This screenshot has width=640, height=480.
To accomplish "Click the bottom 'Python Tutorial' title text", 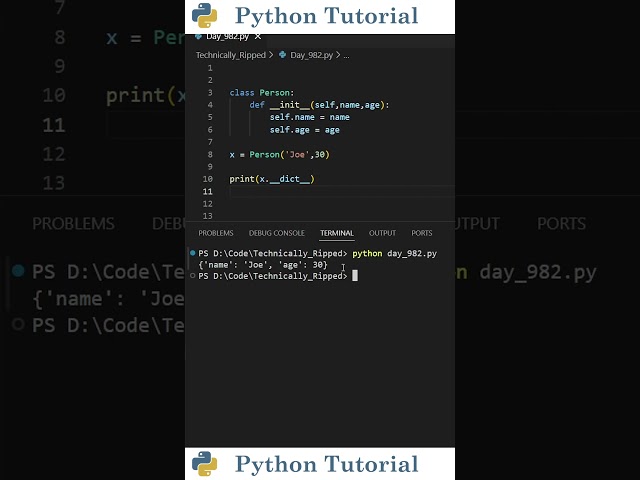I will coord(327,464).
